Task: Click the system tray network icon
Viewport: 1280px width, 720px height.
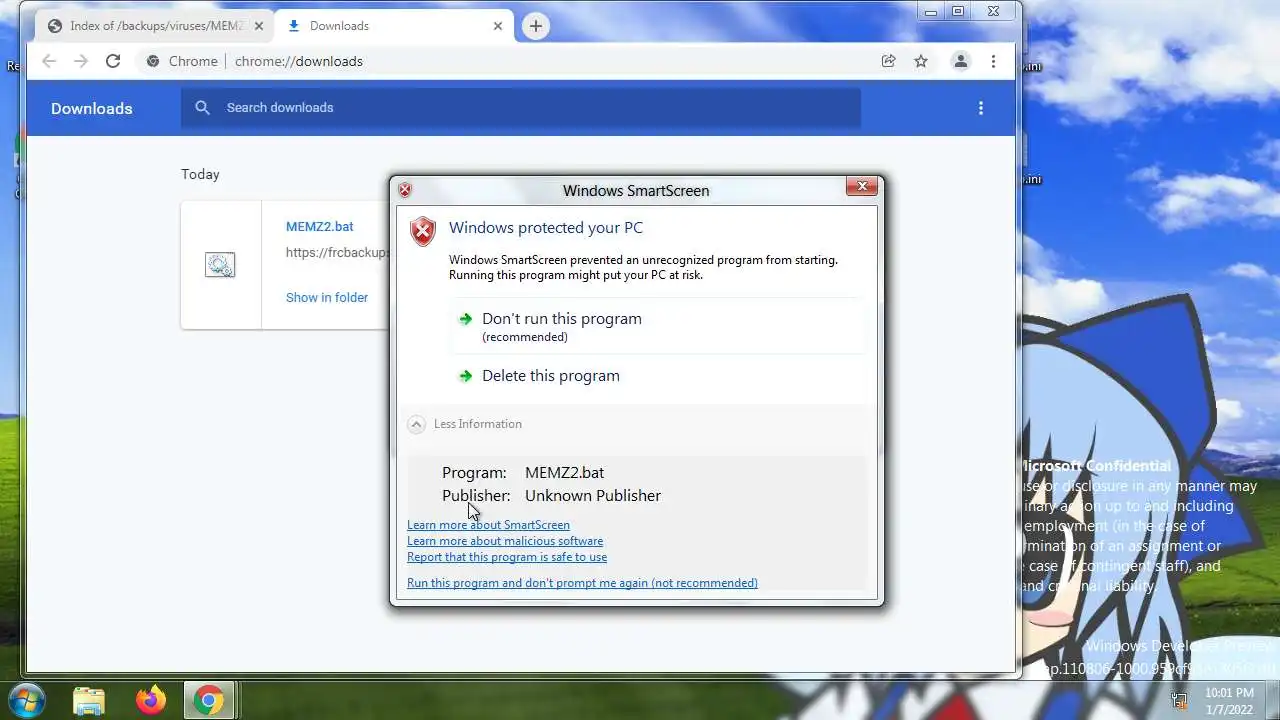Action: click(1179, 700)
